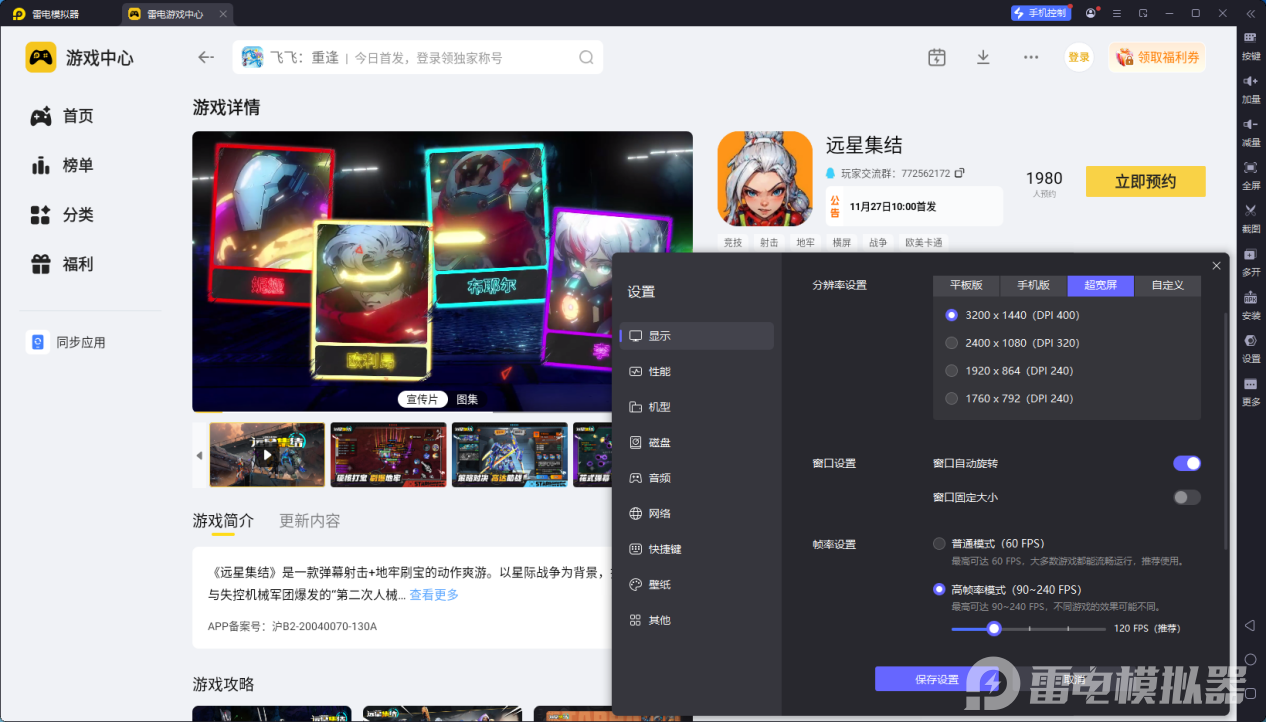Click the install APK (安装) icon
Image resolution: width=1266 pixels, height=722 pixels.
point(1250,298)
